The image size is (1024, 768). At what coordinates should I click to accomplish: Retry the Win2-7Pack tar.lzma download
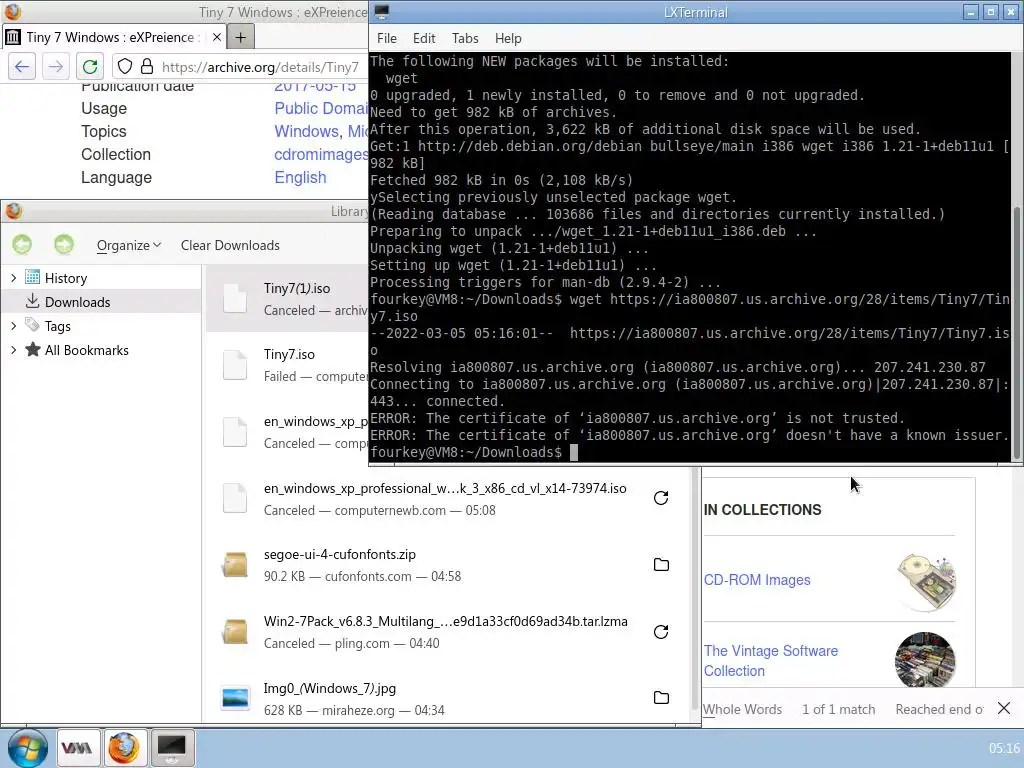(x=661, y=632)
